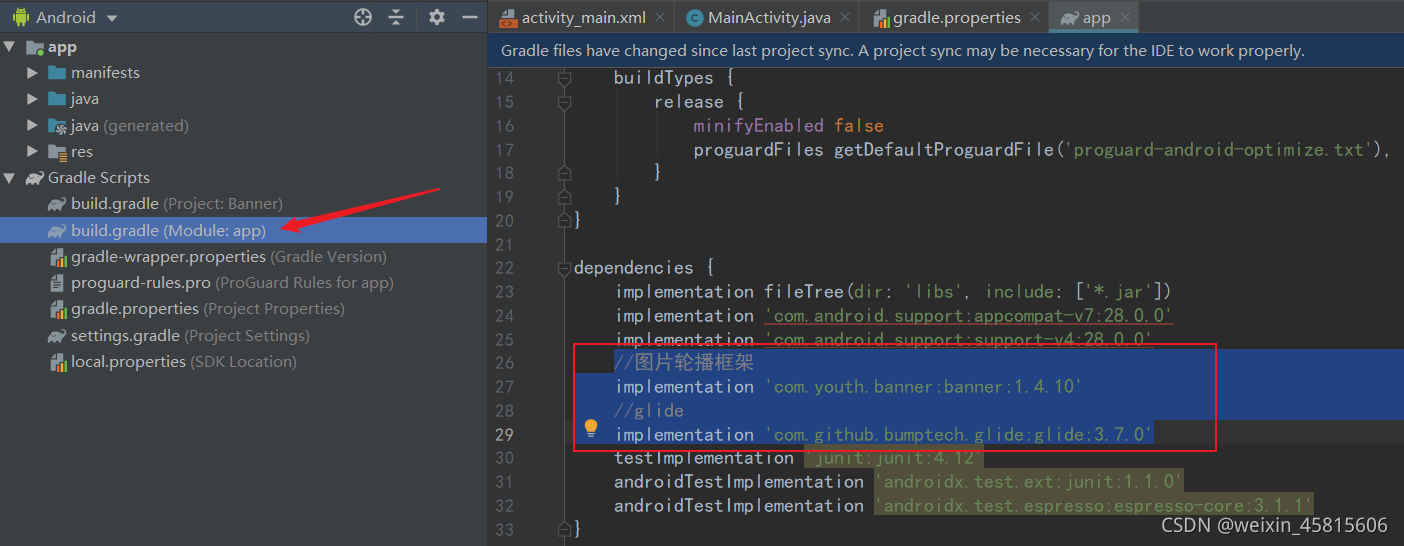Screen dimensions: 1404x546
Task: Fold the release block at line 15
Action: (x=565, y=101)
